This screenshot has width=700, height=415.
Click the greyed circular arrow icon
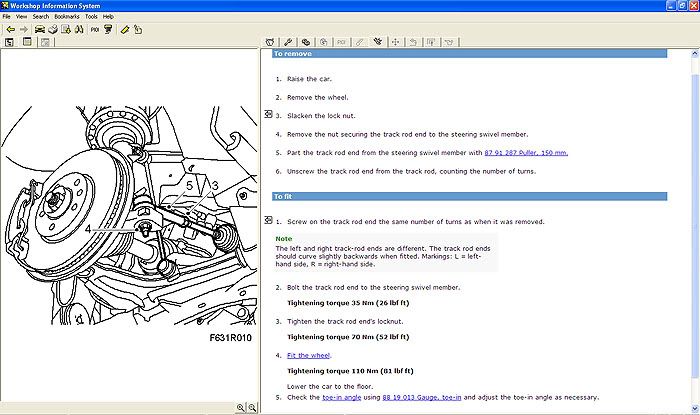(324, 42)
